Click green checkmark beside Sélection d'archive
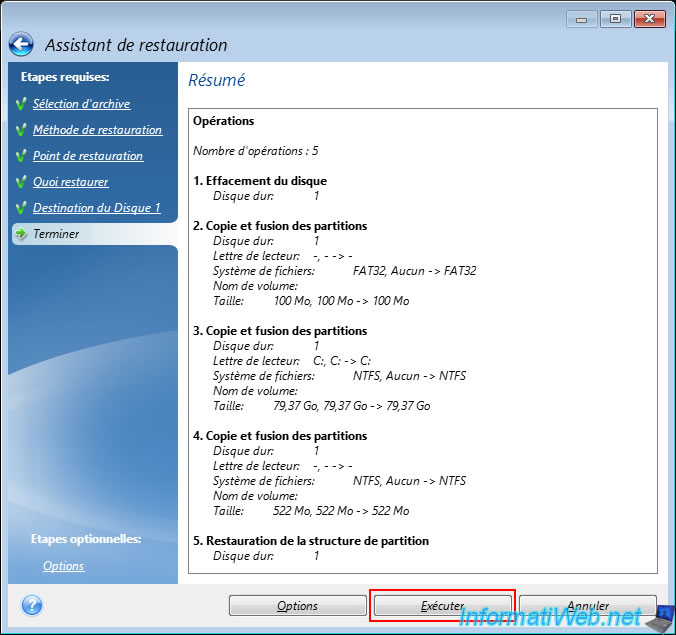The height and width of the screenshot is (635, 676). [x=21, y=104]
